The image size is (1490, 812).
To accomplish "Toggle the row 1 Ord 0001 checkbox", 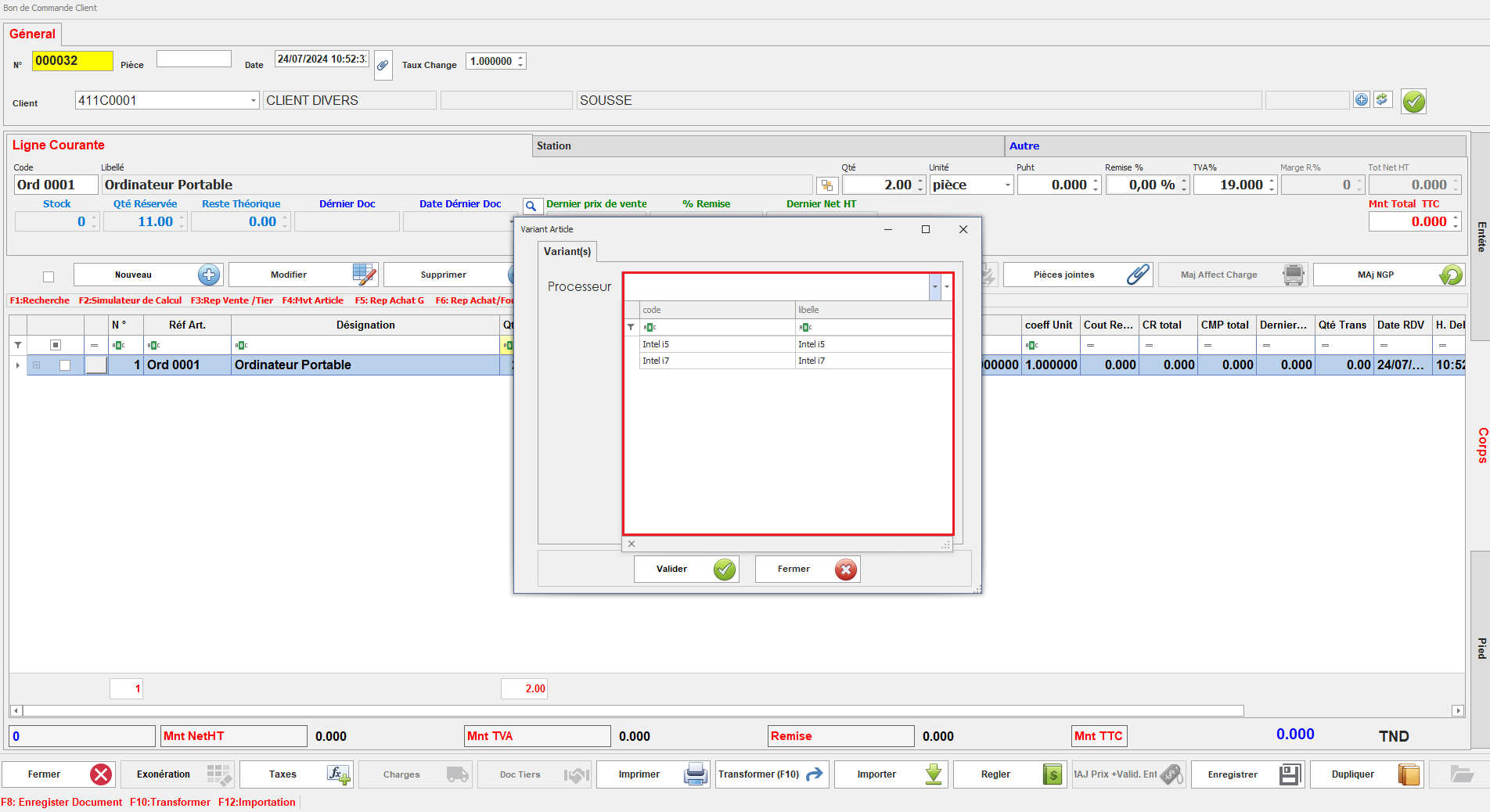I will (65, 365).
